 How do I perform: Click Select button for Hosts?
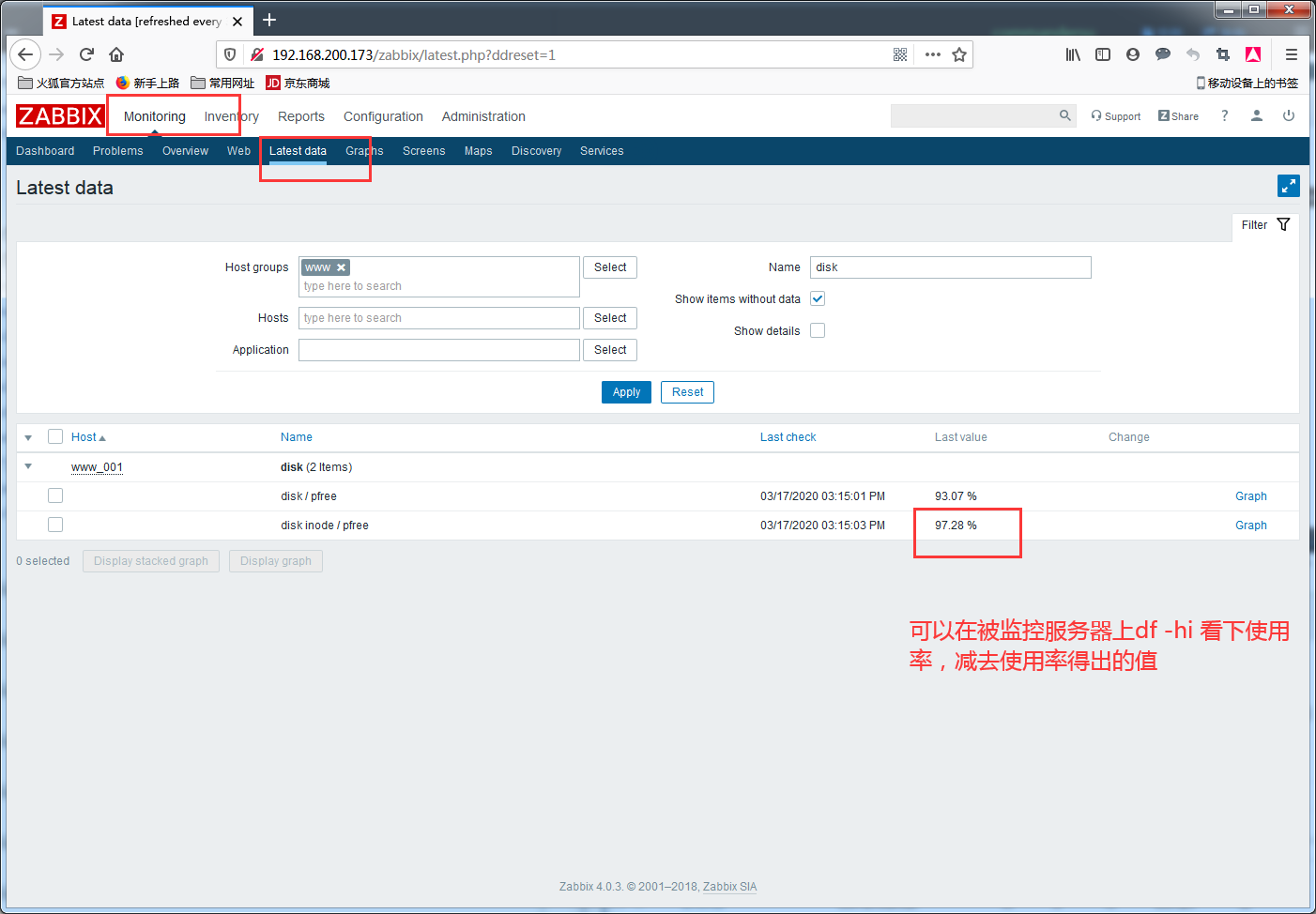point(610,318)
